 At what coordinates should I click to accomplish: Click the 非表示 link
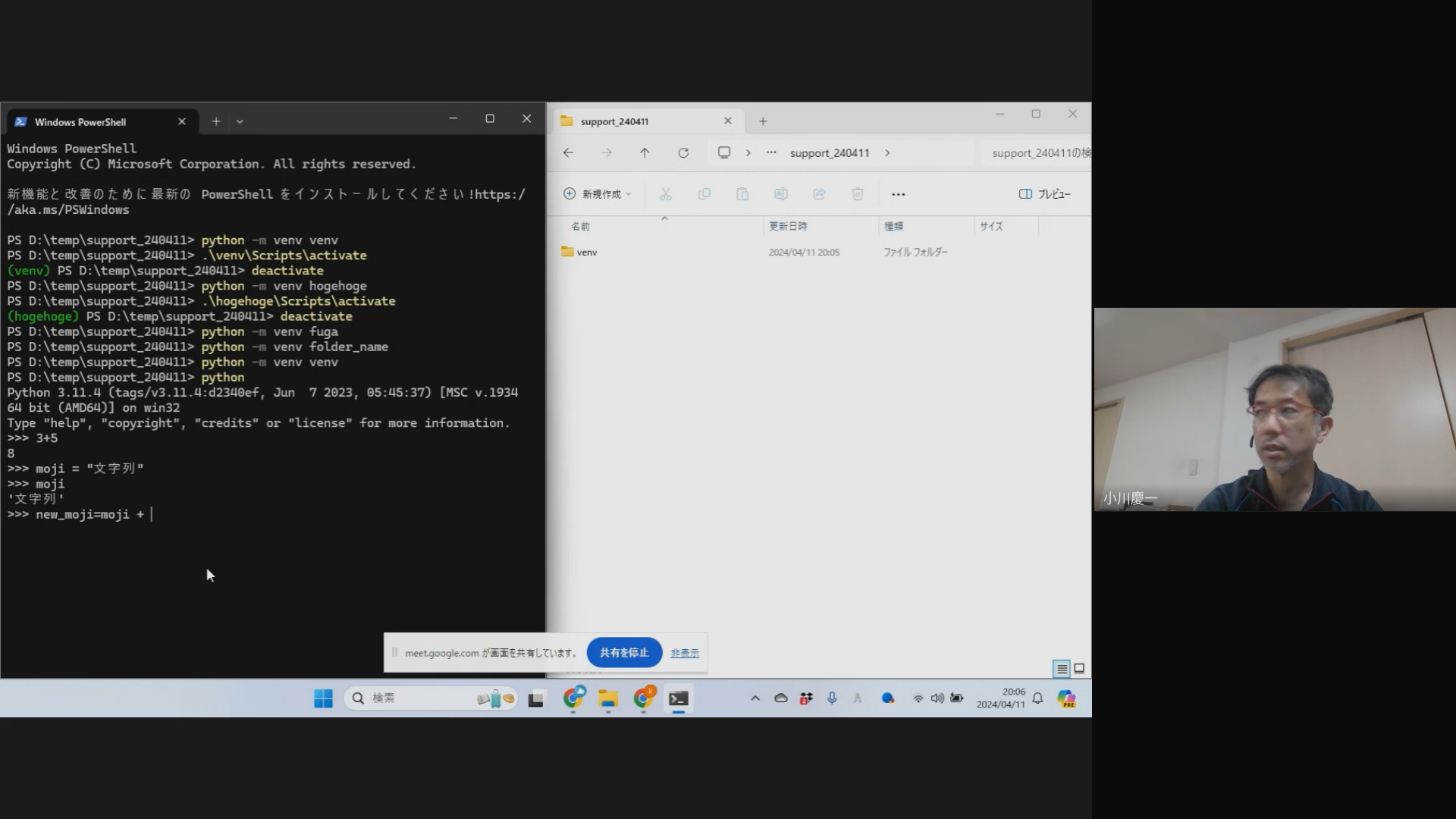point(685,653)
